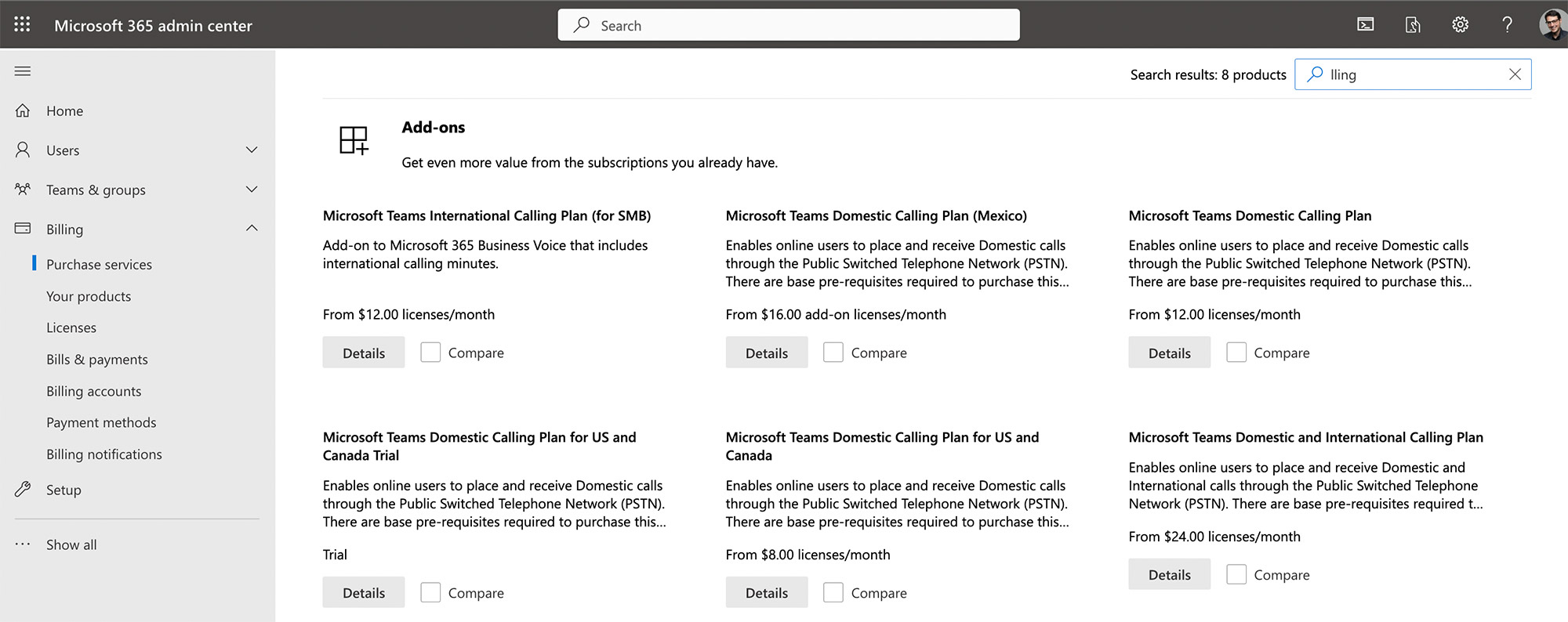Click the Users person icon
Viewport: 1568px width, 622px height.
[x=23, y=150]
